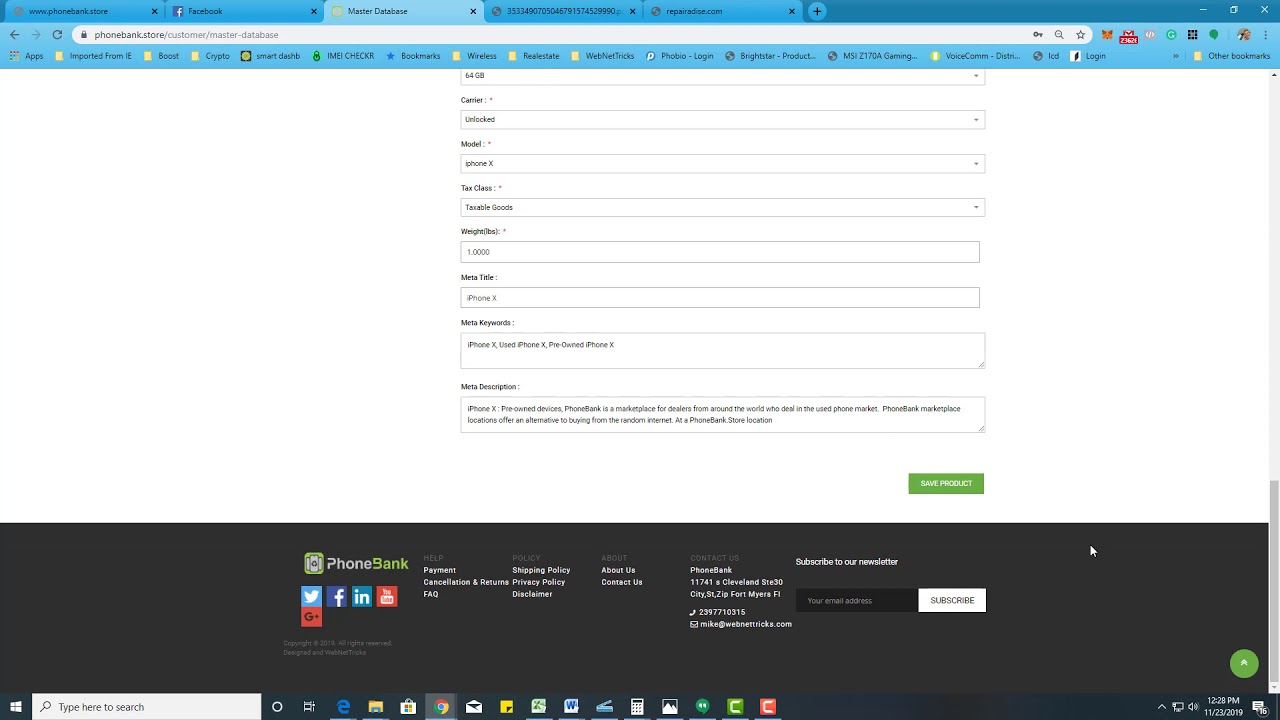Click the Weight(lbs) input field
This screenshot has height=720, width=1280.
point(720,252)
